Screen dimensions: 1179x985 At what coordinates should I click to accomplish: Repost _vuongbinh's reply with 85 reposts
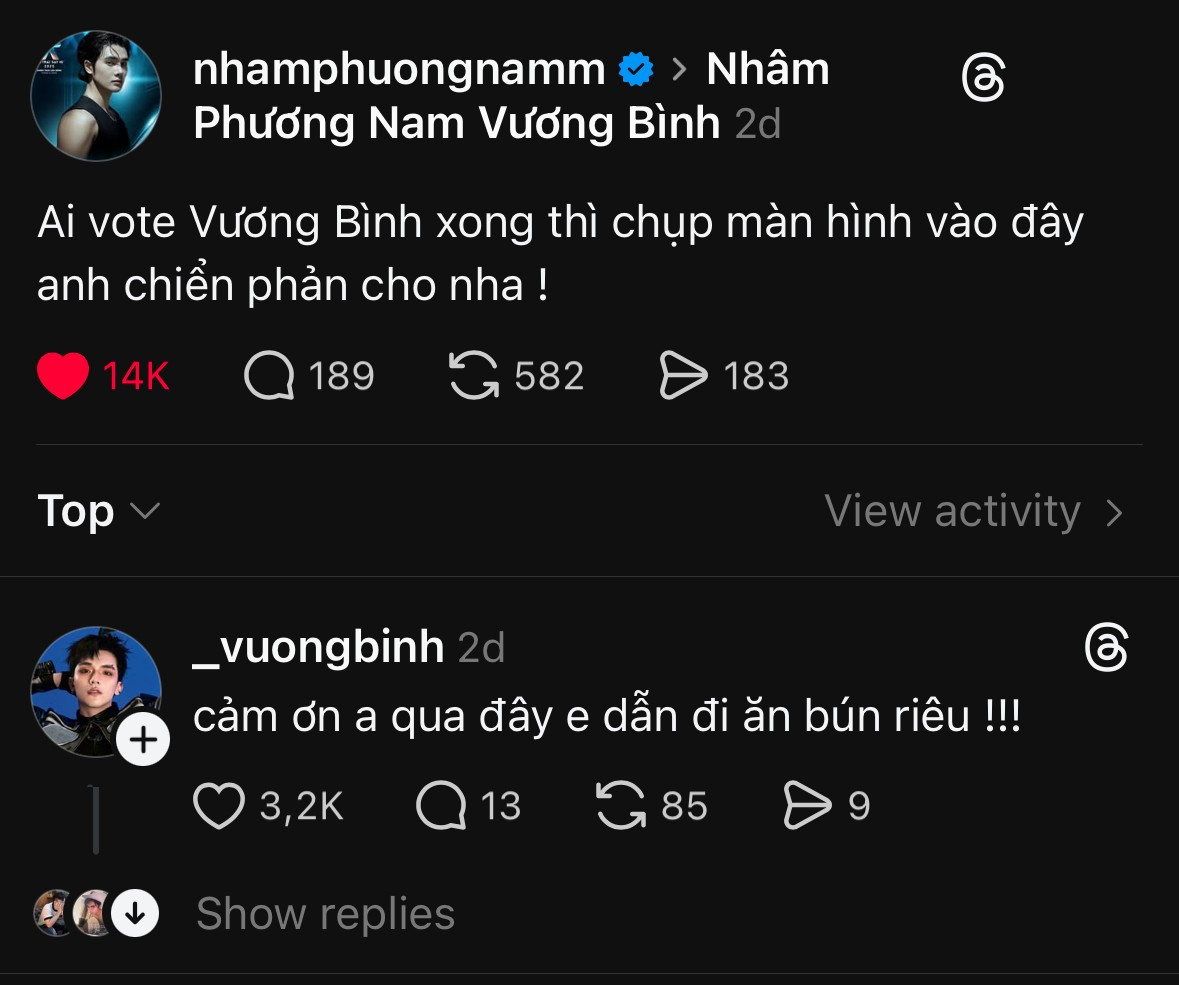(x=621, y=807)
